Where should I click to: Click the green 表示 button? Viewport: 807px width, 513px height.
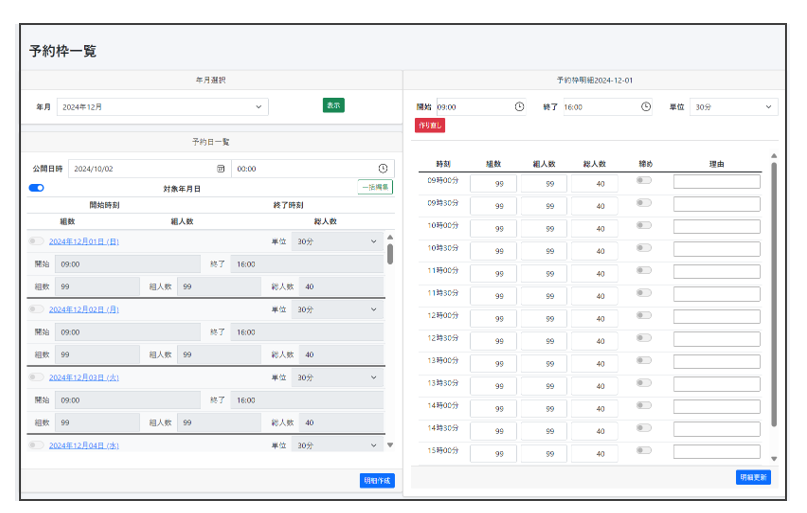click(x=333, y=105)
